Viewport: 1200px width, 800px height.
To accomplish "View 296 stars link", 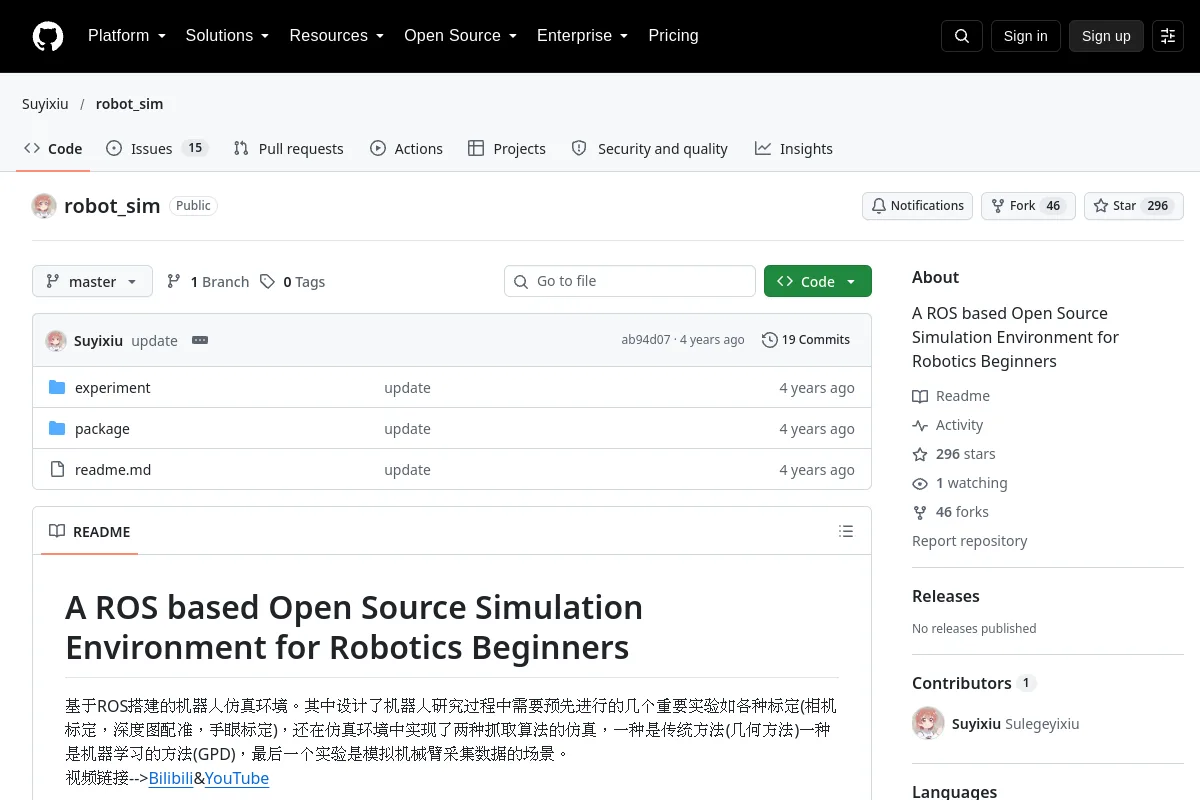I will (x=954, y=454).
